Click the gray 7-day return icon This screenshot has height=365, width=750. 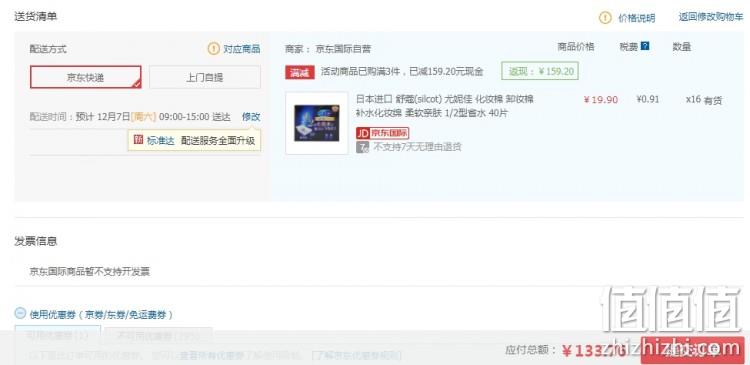[x=362, y=147]
